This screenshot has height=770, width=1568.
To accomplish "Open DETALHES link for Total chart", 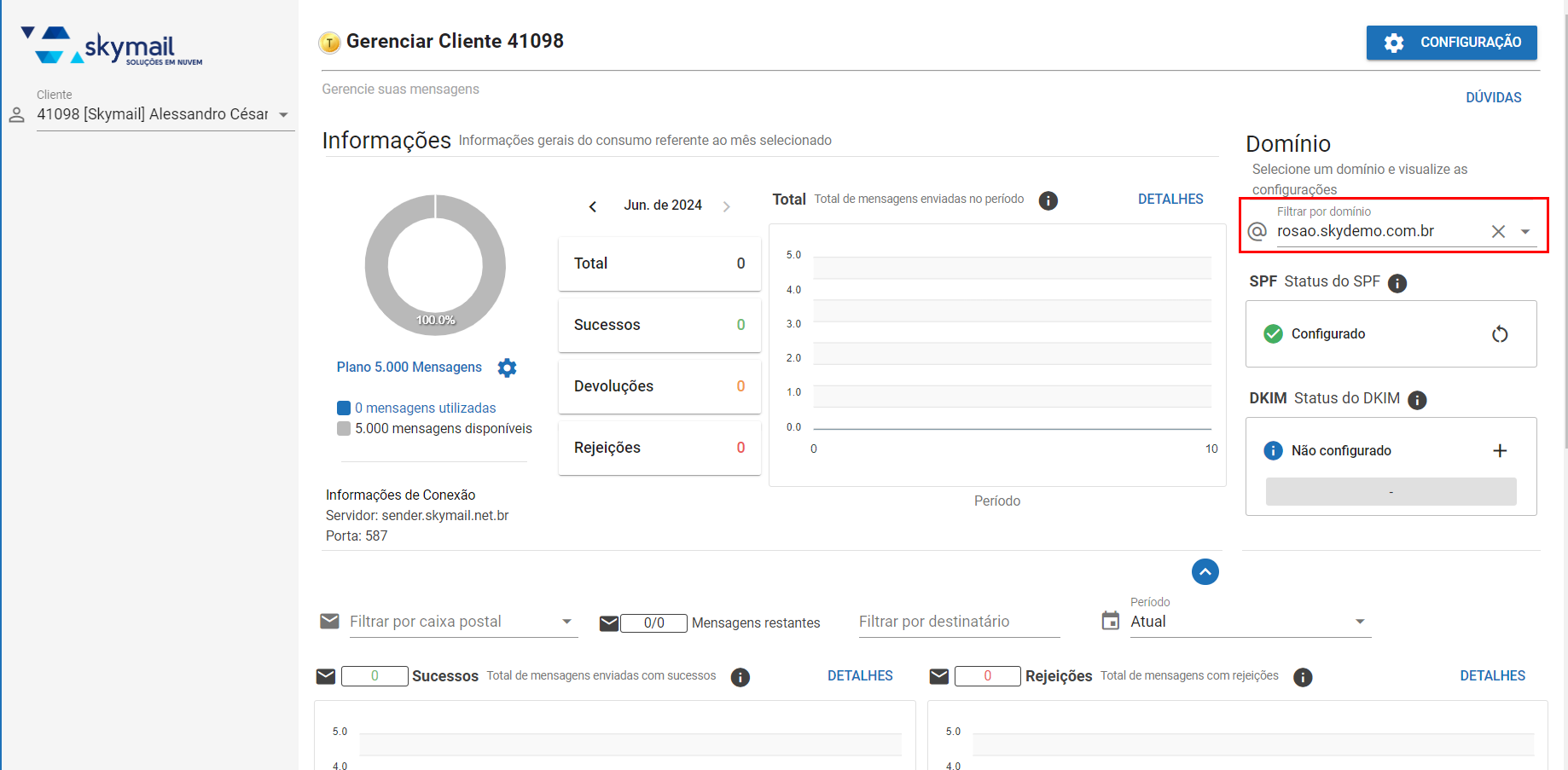I will coord(1170,199).
